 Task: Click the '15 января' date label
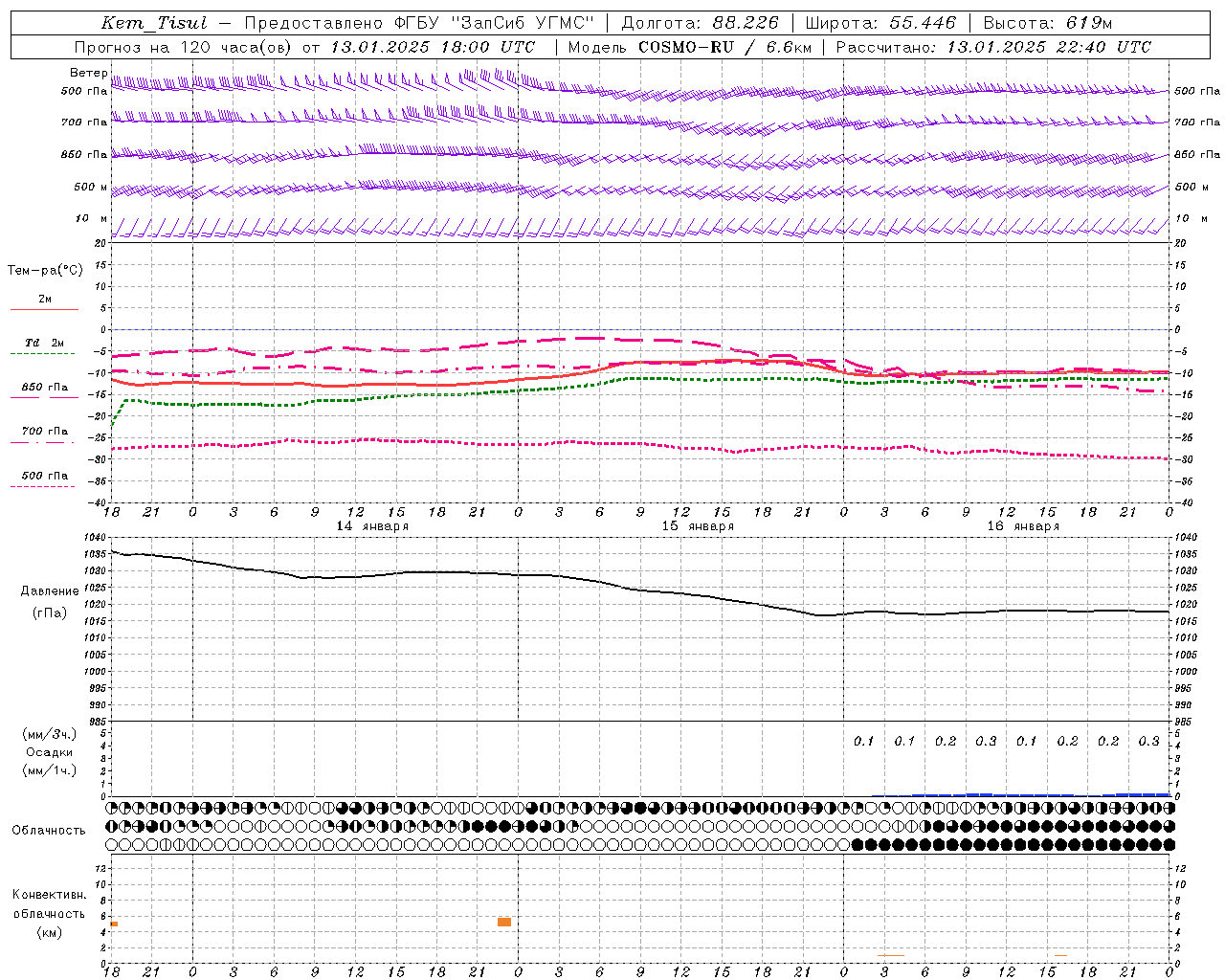click(x=698, y=526)
